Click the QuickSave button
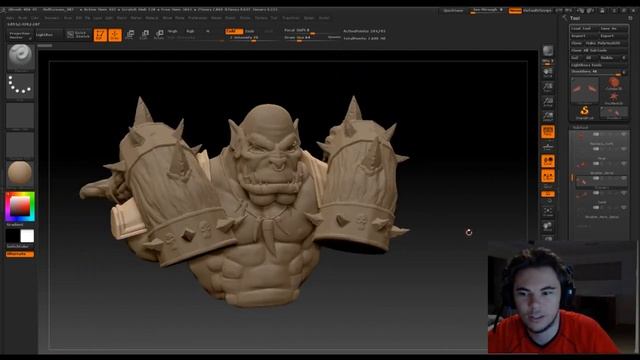Screen dimensions: 640x360 click(453, 11)
